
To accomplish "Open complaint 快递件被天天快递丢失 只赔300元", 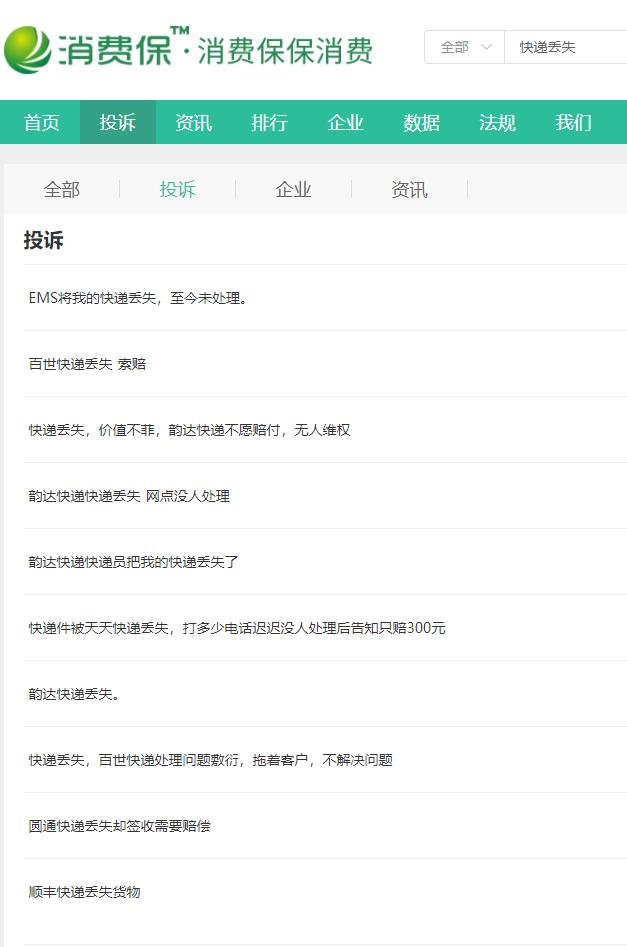I will coord(237,628).
